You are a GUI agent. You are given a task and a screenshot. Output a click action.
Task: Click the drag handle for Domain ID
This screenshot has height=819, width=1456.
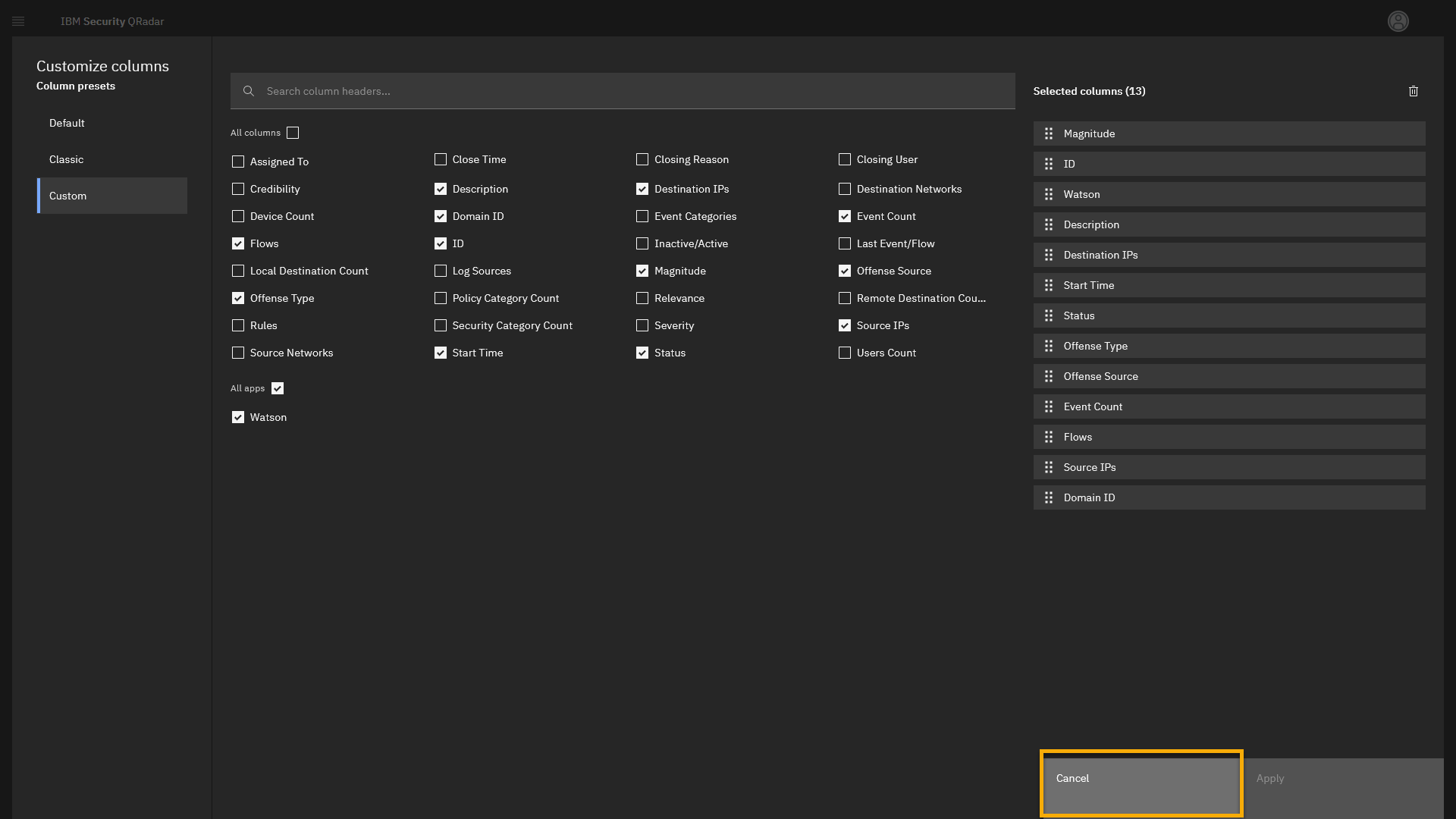1049,497
